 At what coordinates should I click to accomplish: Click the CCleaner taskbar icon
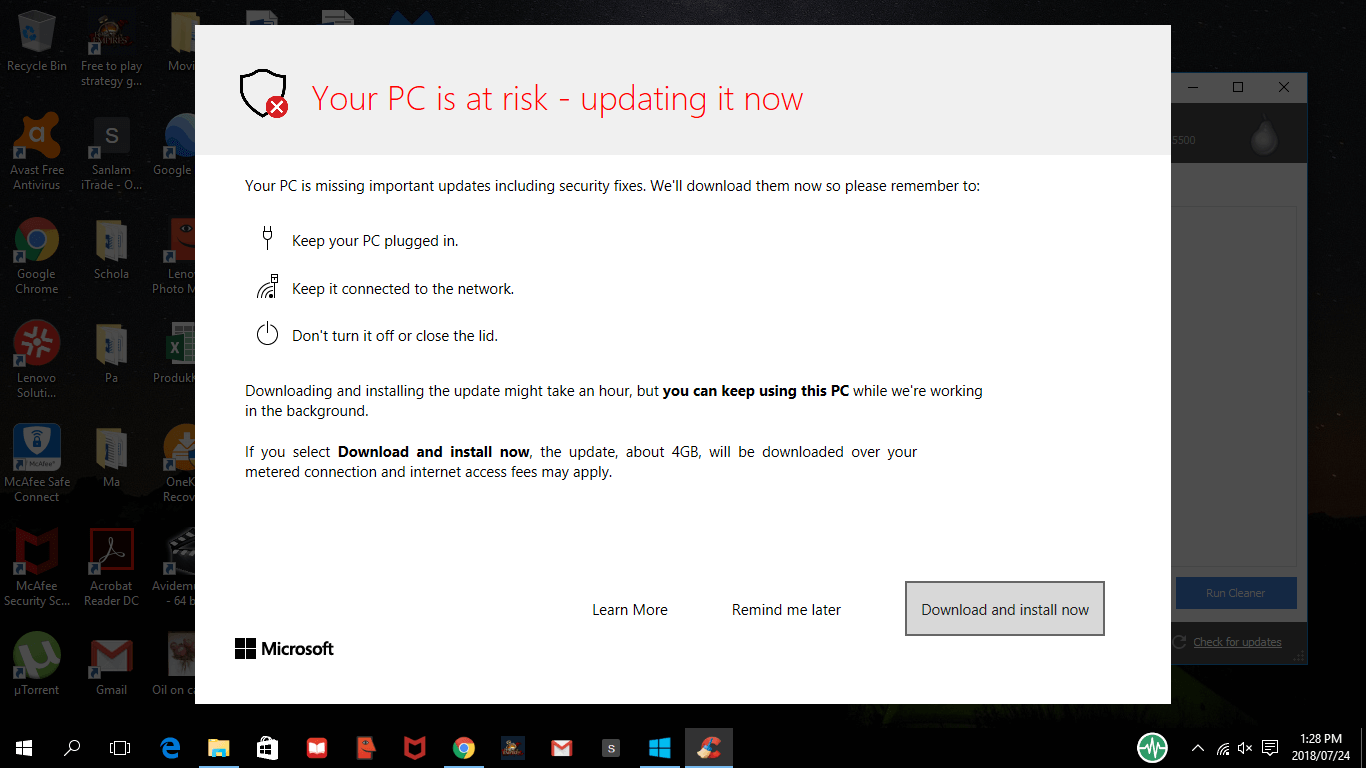pyautogui.click(x=709, y=748)
